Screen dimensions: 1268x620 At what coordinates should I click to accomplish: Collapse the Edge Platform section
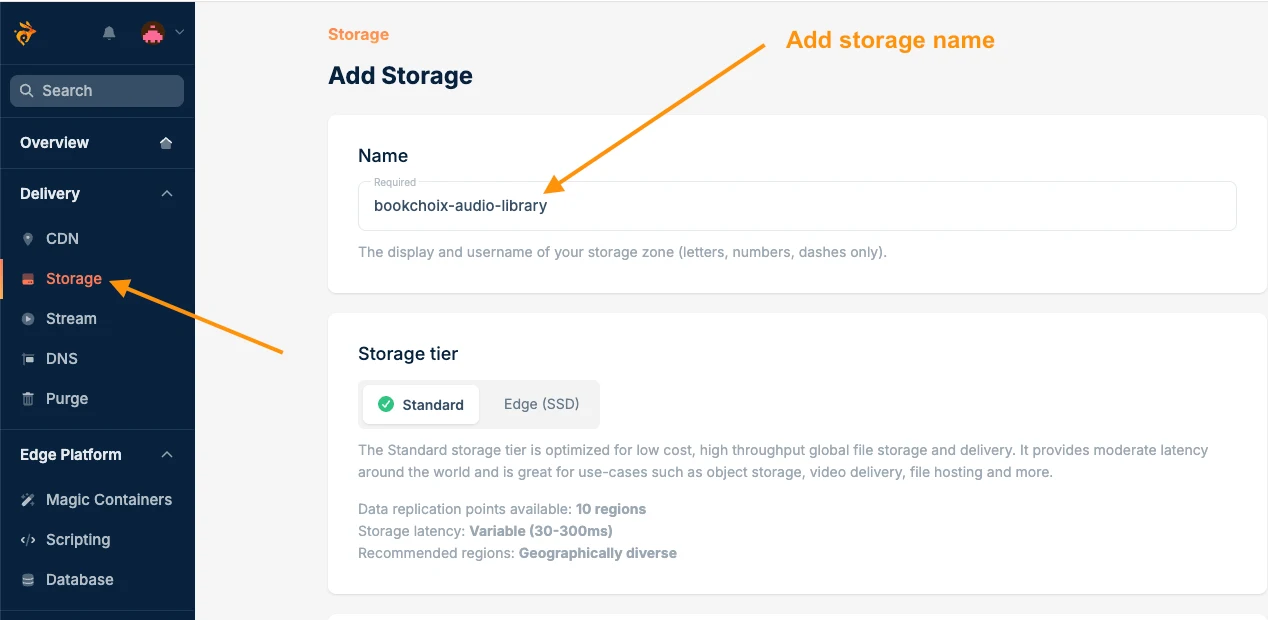point(168,454)
